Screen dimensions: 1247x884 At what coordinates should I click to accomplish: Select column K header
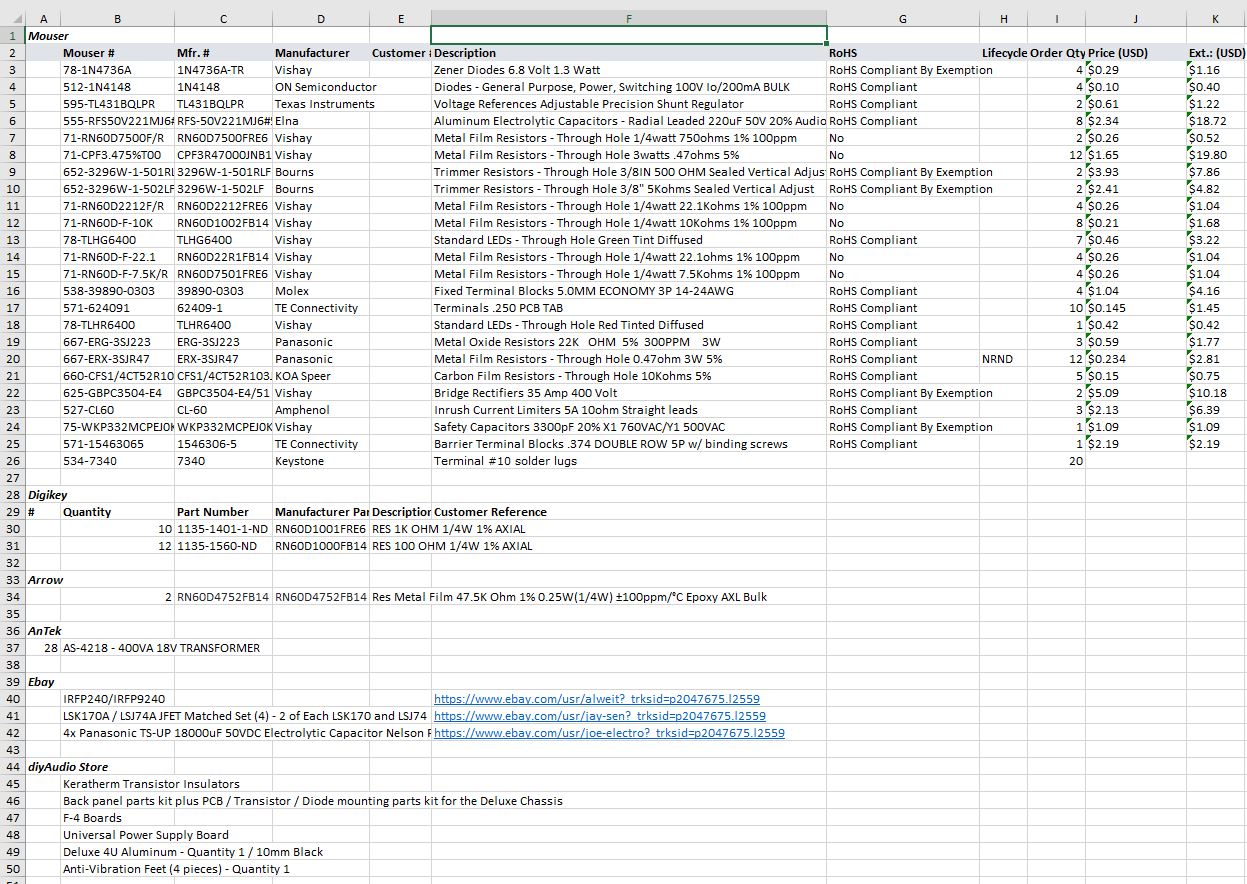pos(1216,18)
